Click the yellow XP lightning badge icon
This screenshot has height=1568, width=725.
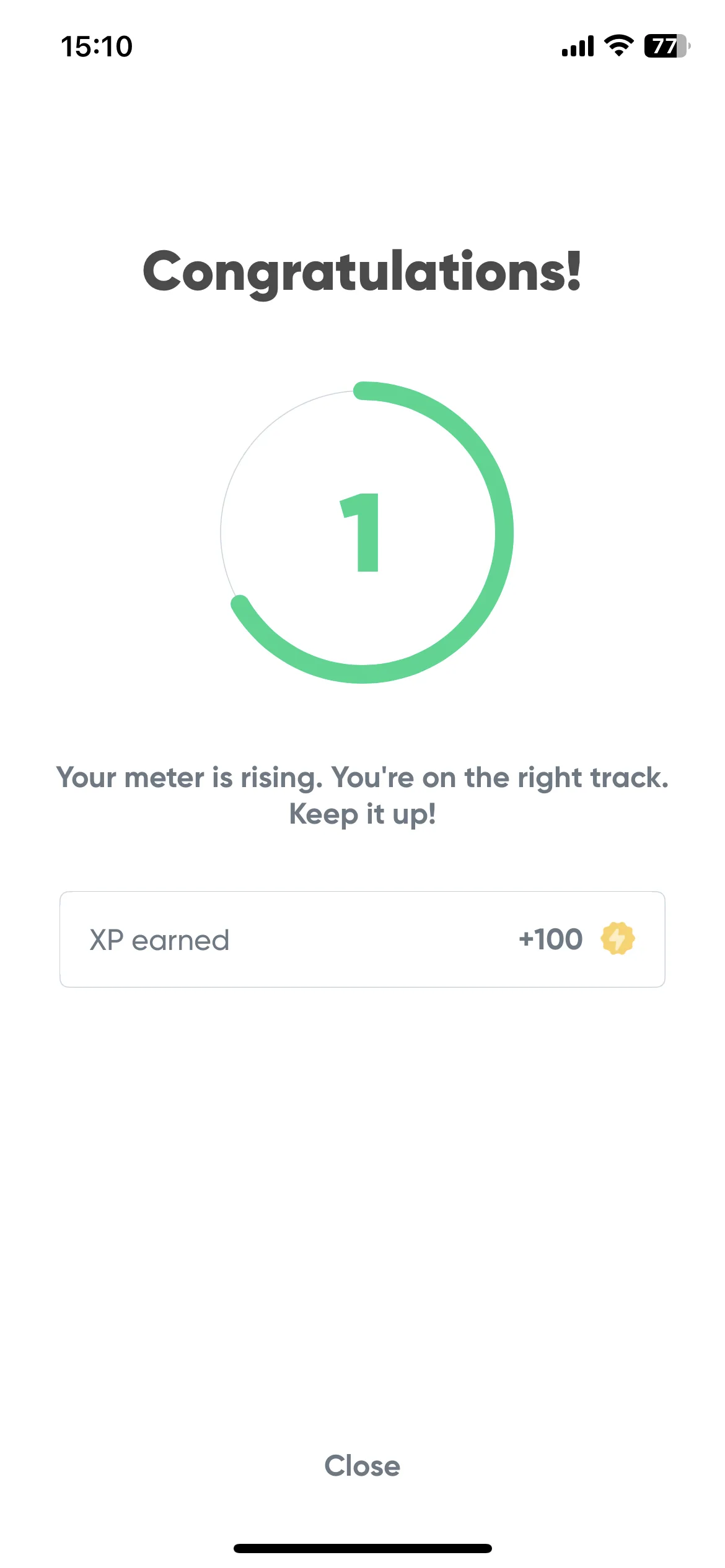coord(617,939)
